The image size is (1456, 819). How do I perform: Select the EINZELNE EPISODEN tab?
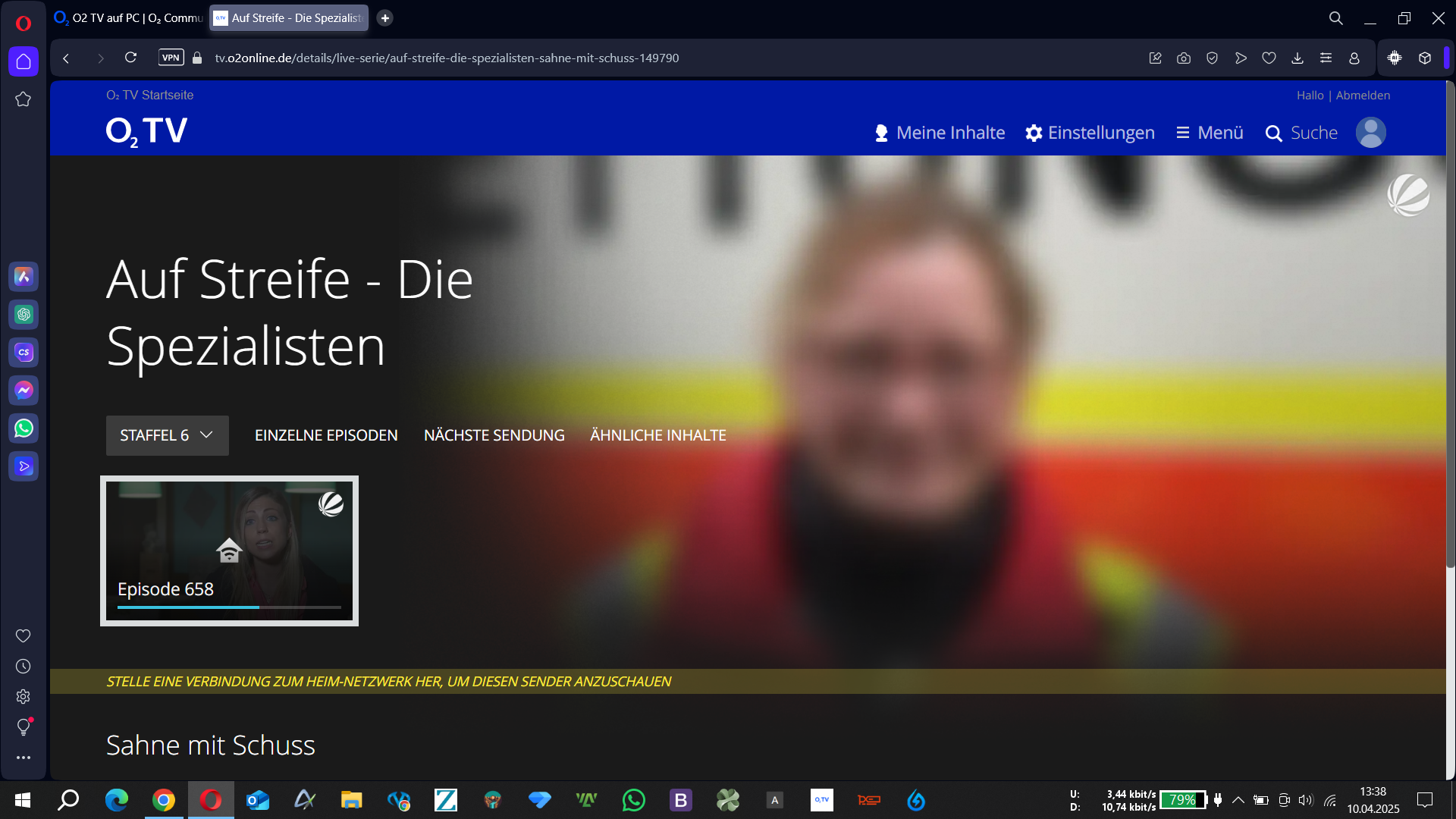[x=326, y=435]
